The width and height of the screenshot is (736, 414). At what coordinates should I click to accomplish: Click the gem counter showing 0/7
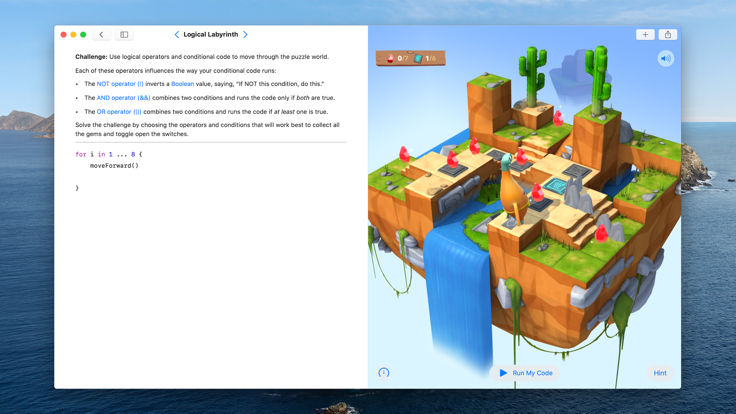click(x=397, y=59)
